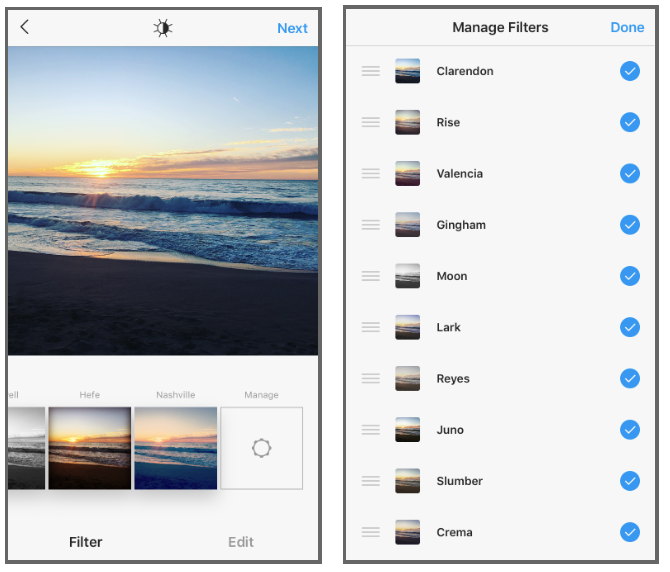Tap the Clarendon filter name
The width and height of the screenshot is (670, 572).
(465, 71)
